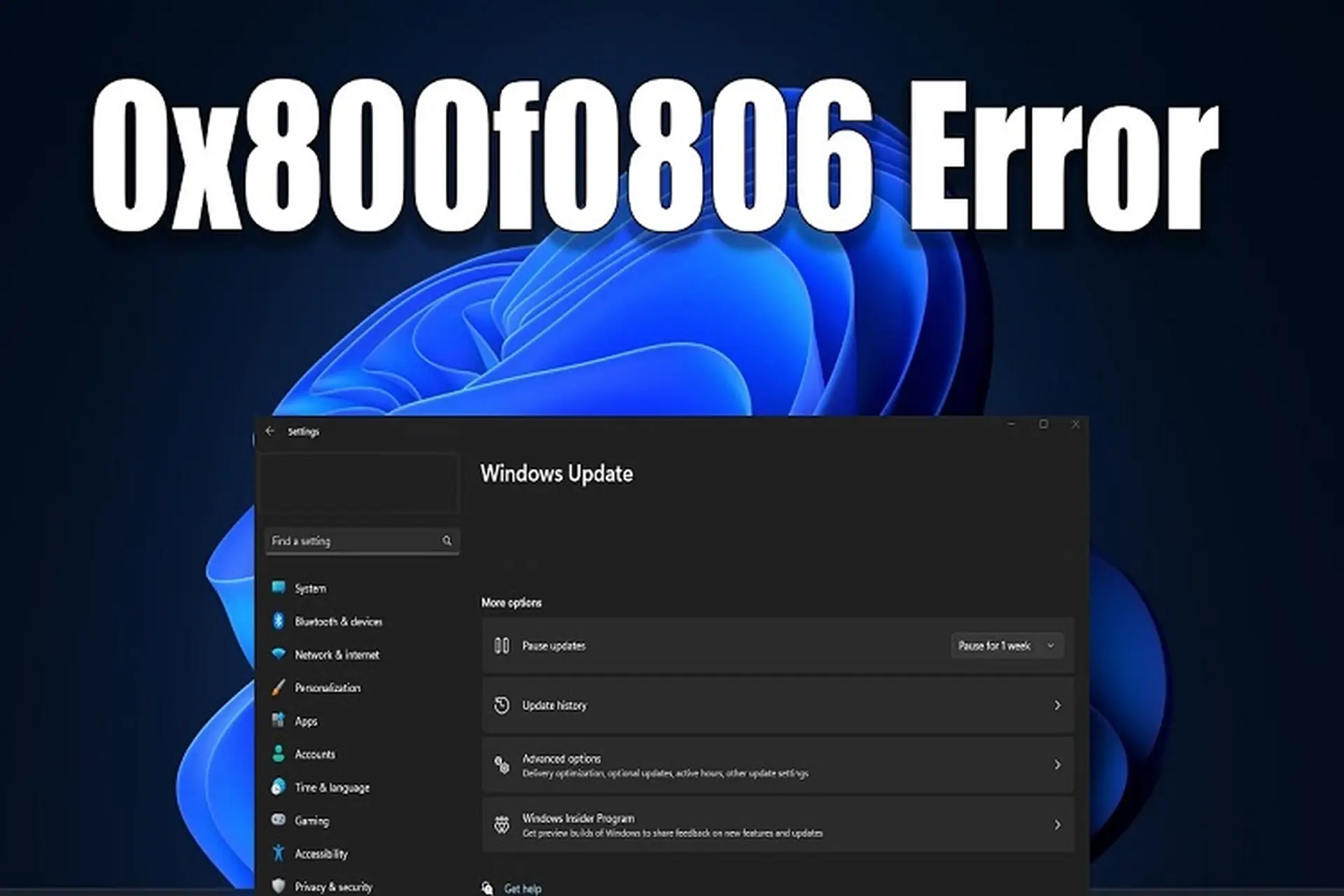
Task: Click the Advanced options gear icon
Action: pos(501,765)
